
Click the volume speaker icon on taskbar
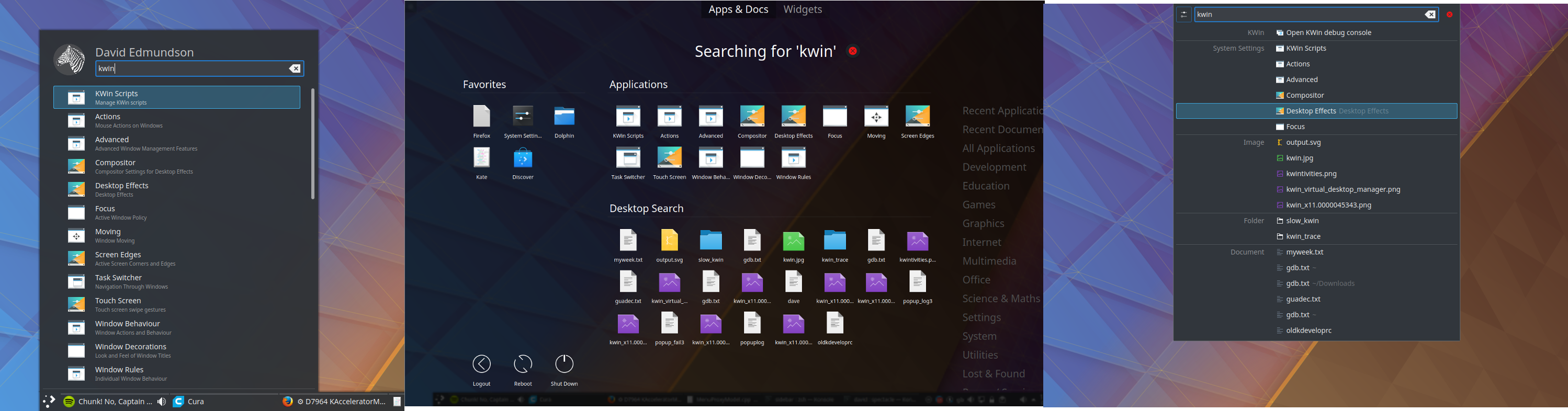coord(161,402)
